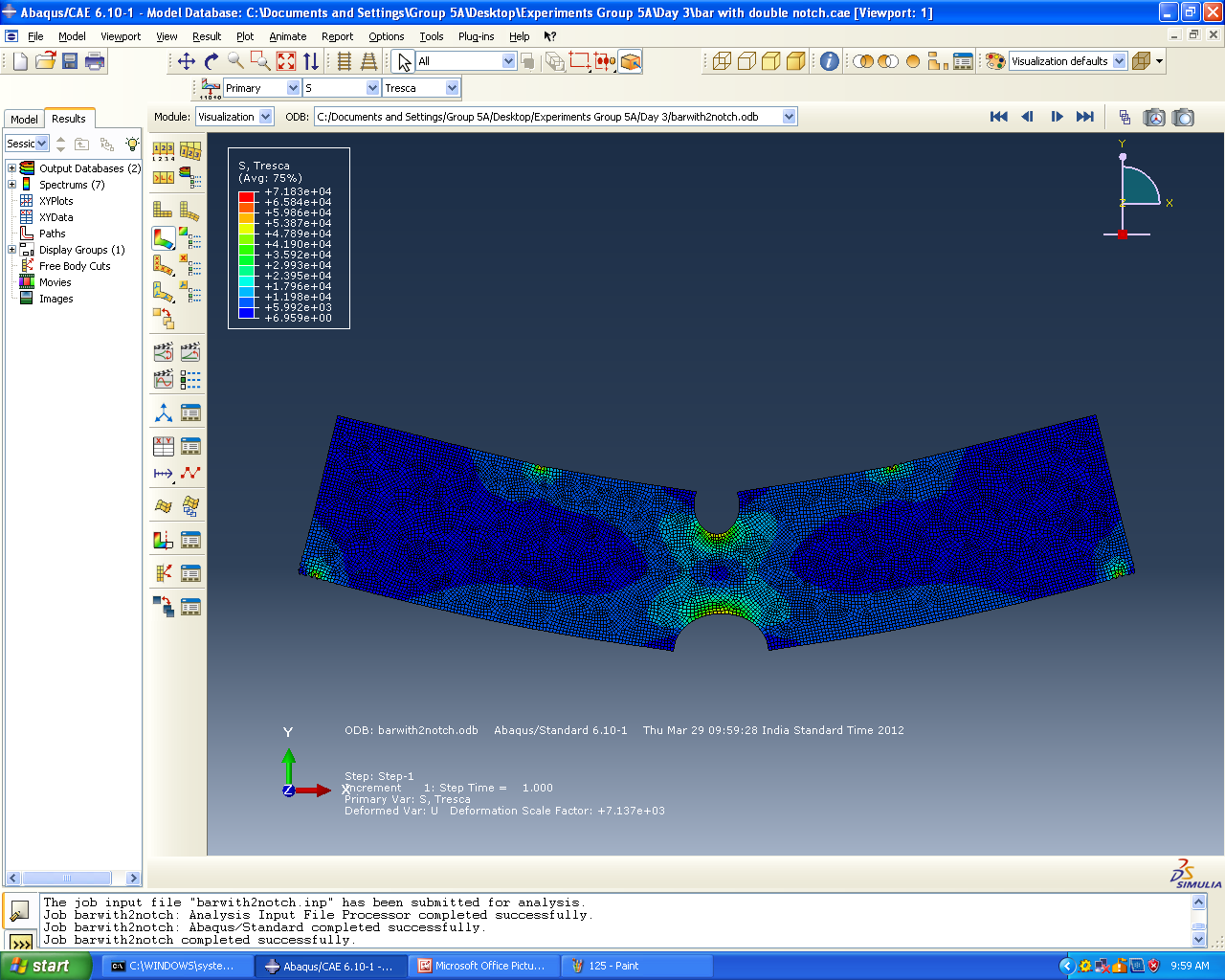Toggle the select entities arrow tool
Screen dimensions: 1225x980
(x=404, y=61)
